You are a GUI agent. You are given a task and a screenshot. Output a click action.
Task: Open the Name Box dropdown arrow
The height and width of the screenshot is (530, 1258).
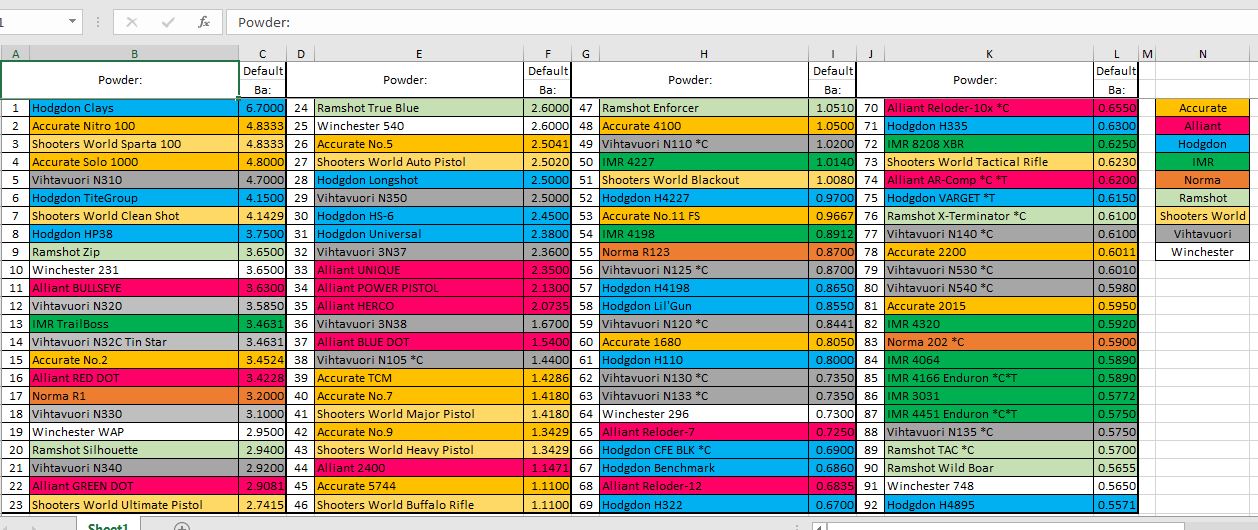[x=73, y=21]
